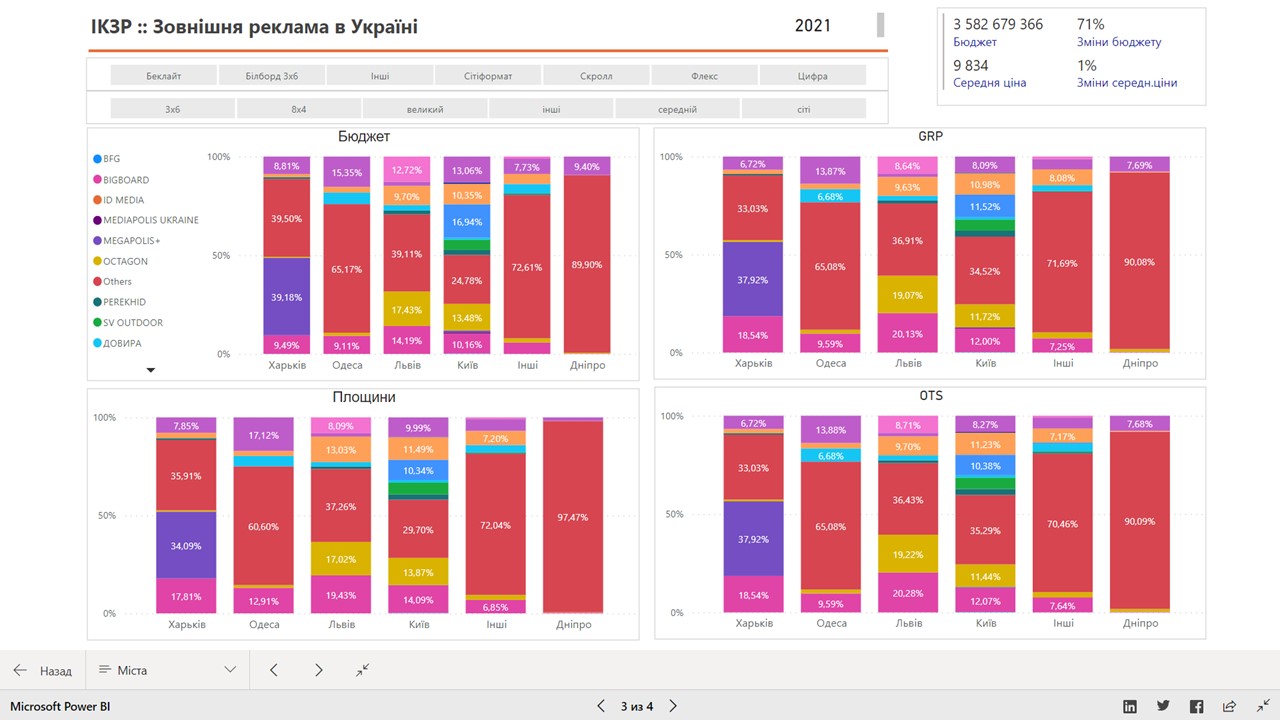
Task: Click the Білборд 3х6 button
Action: click(x=272, y=75)
